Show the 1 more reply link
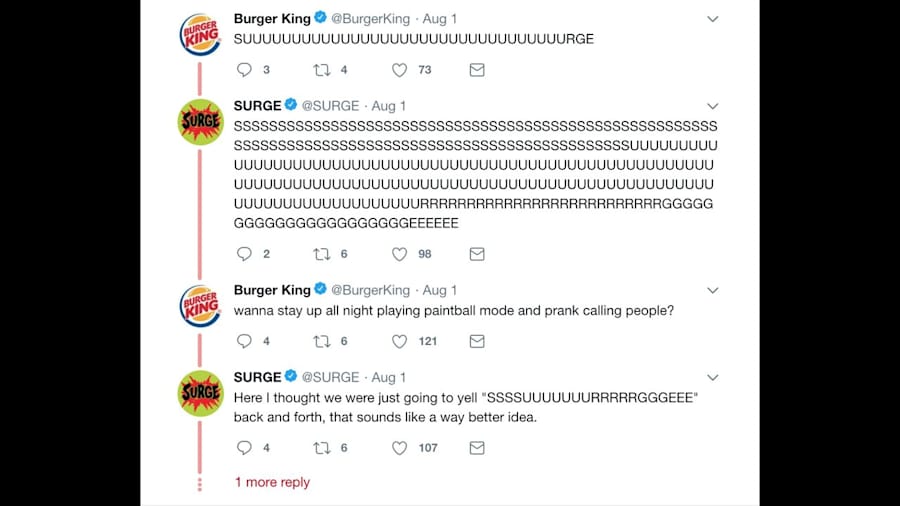The image size is (900, 506). [x=272, y=482]
